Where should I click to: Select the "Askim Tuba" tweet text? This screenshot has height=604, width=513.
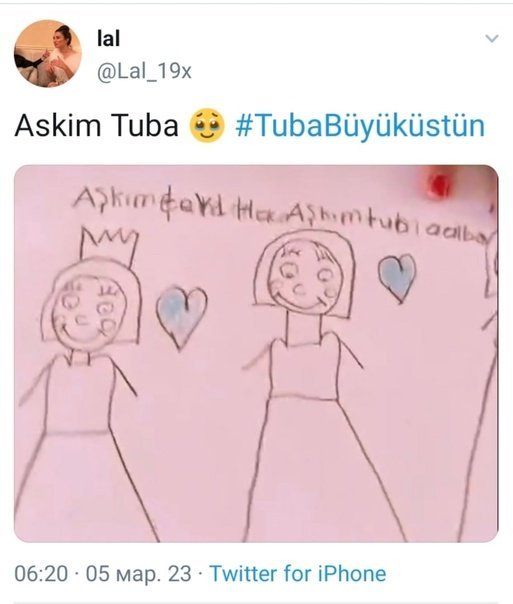coord(97,126)
